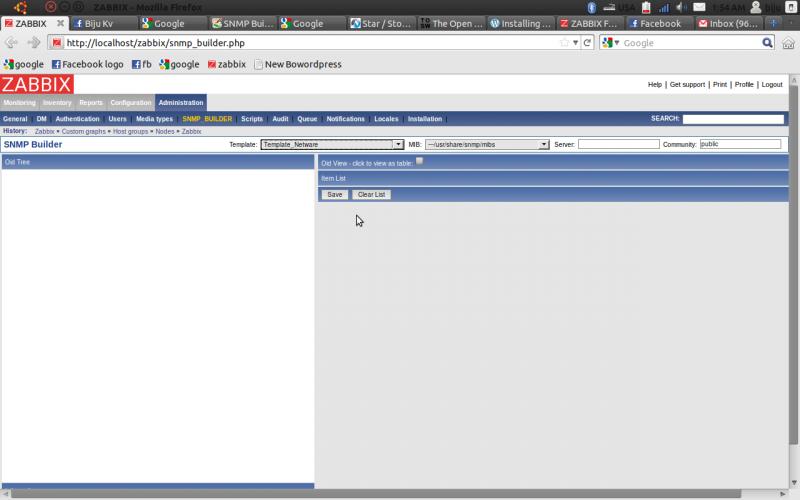
Task: Open the battery indicator in top panel
Action: (646, 8)
